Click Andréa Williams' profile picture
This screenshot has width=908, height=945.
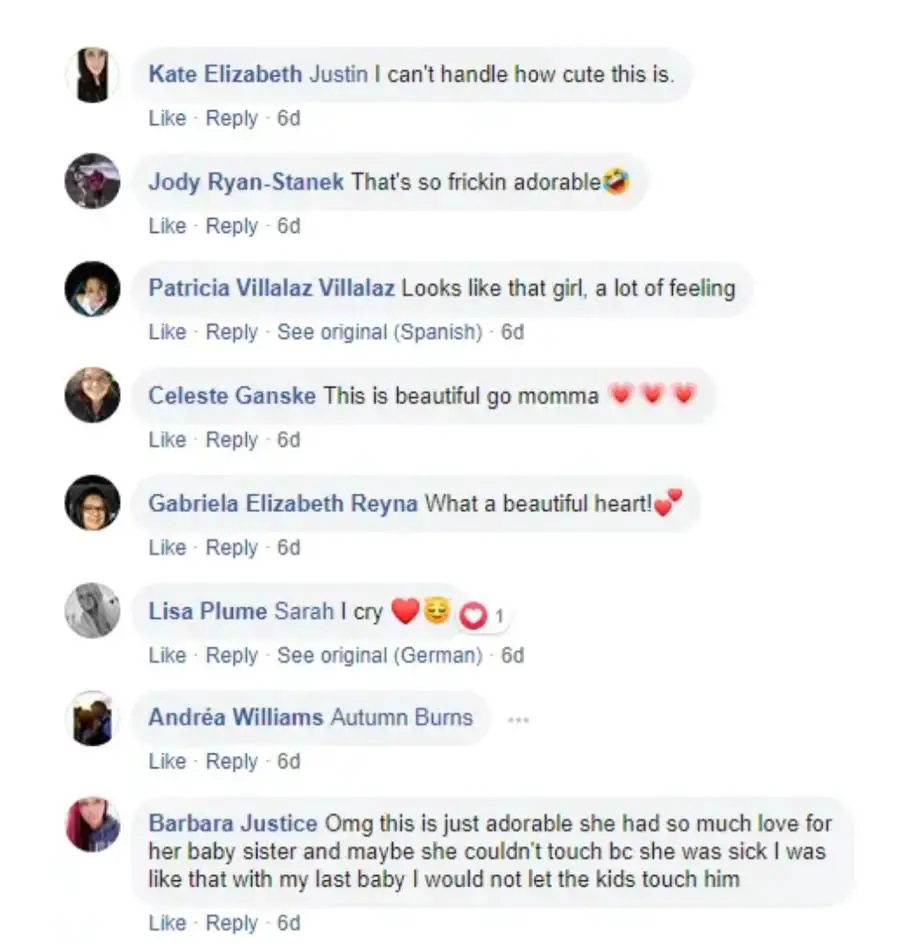point(92,718)
